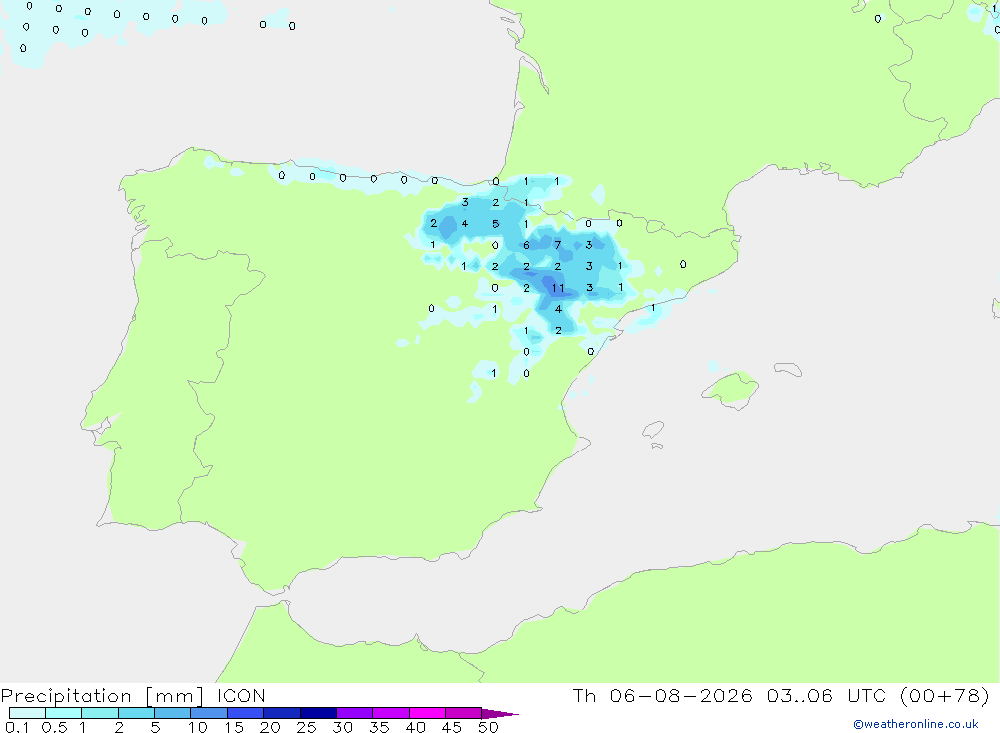
Task: Pick the 25 to 30 mm legend swatch
Action: [x=318, y=713]
